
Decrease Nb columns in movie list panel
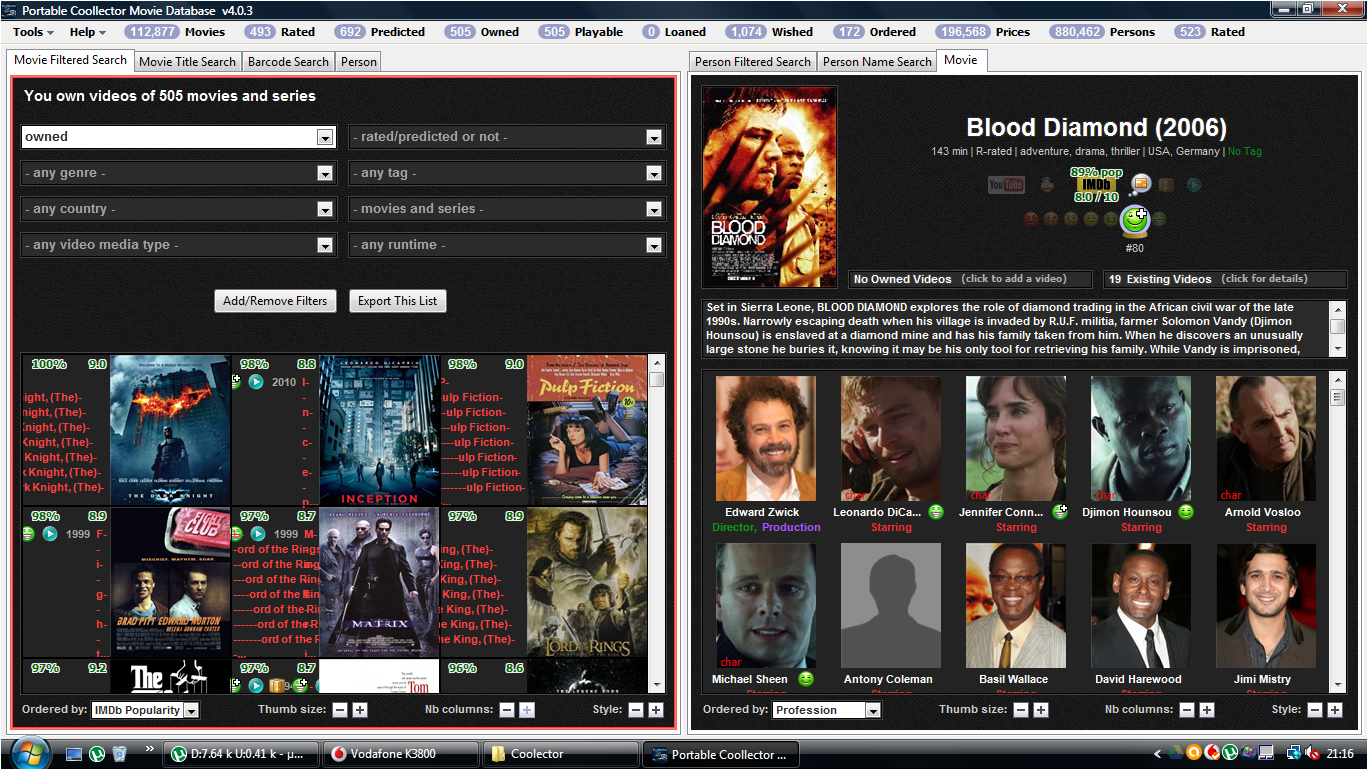point(507,710)
